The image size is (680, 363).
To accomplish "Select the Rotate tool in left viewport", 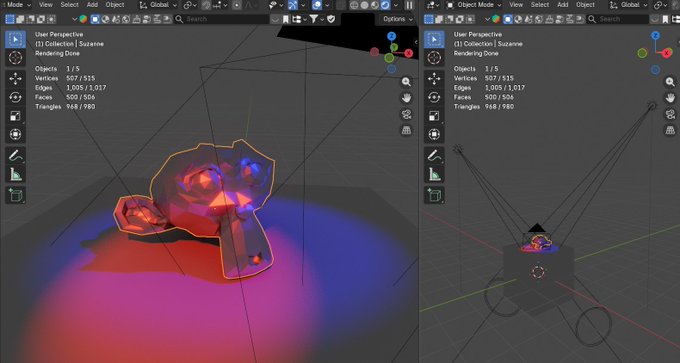I will (15, 97).
